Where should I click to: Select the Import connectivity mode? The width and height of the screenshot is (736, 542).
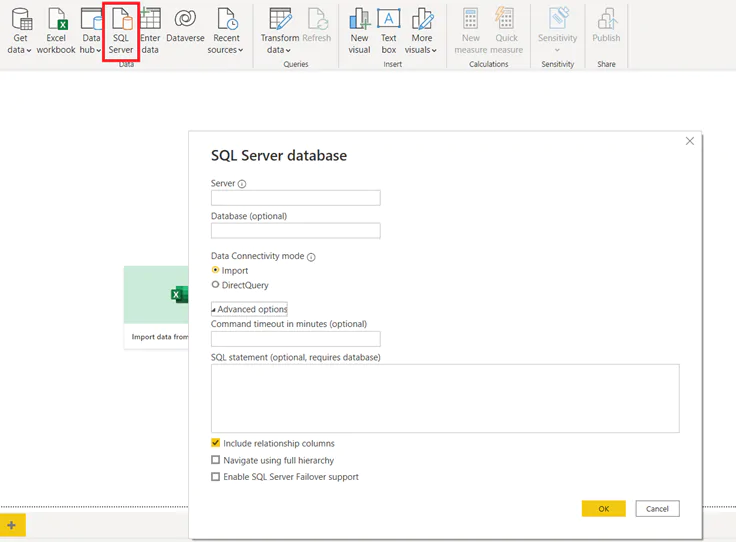pos(215,270)
